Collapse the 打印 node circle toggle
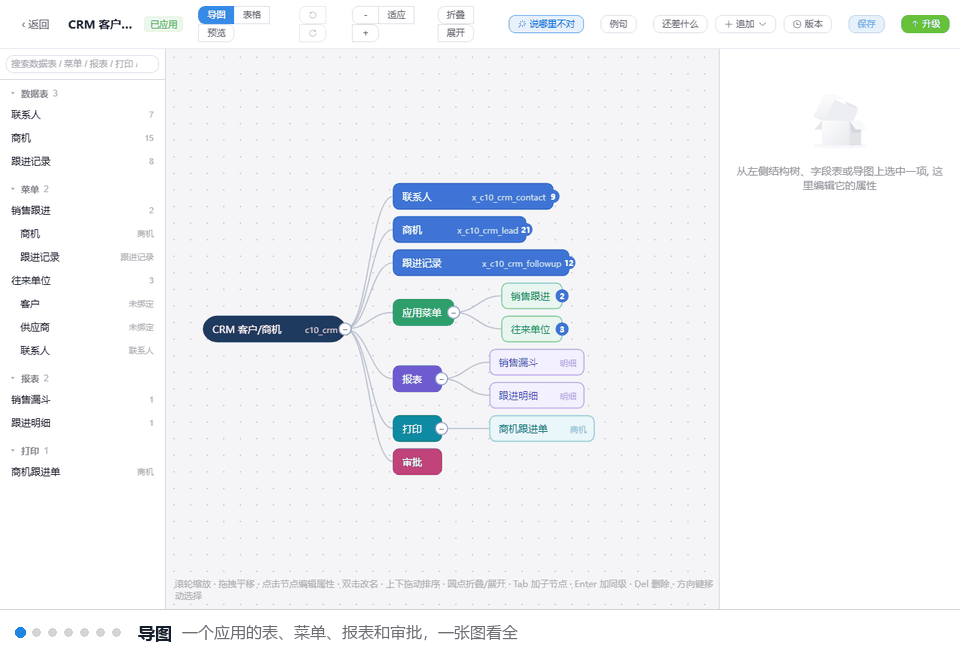 (x=441, y=429)
